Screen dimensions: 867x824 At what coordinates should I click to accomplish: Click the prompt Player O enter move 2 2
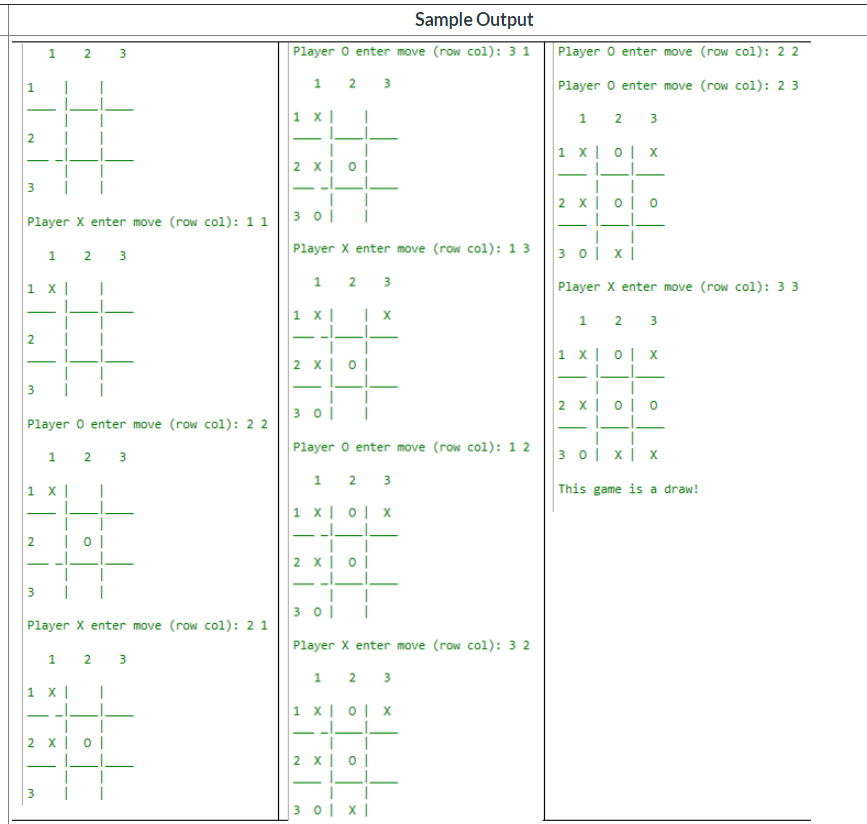click(x=147, y=424)
